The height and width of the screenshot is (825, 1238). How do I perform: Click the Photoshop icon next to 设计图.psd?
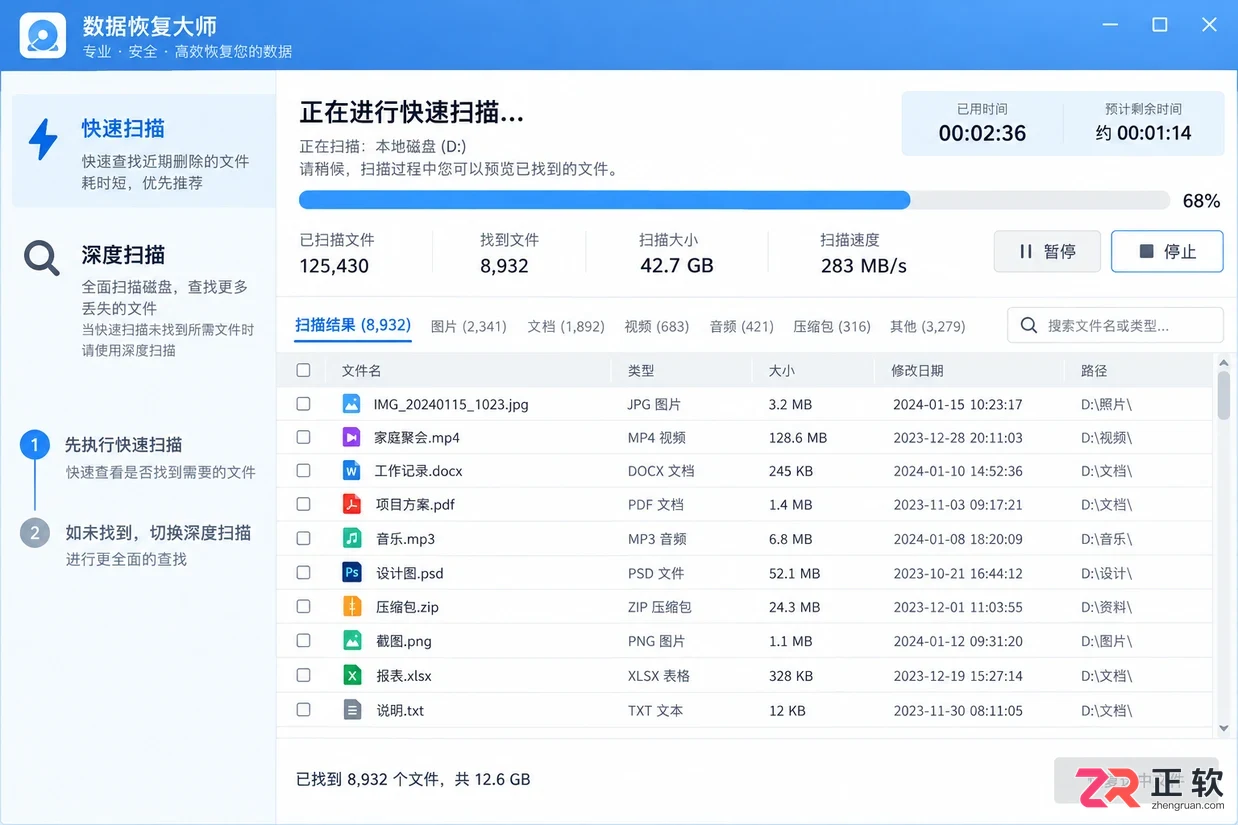coord(351,572)
